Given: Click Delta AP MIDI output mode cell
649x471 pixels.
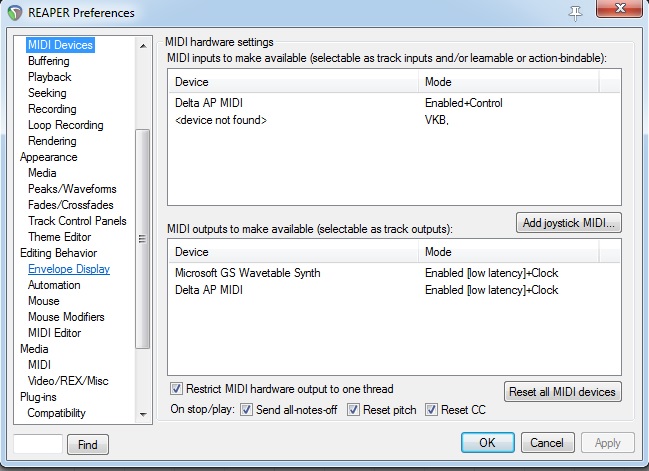Looking at the screenshot, I should pos(492,290).
